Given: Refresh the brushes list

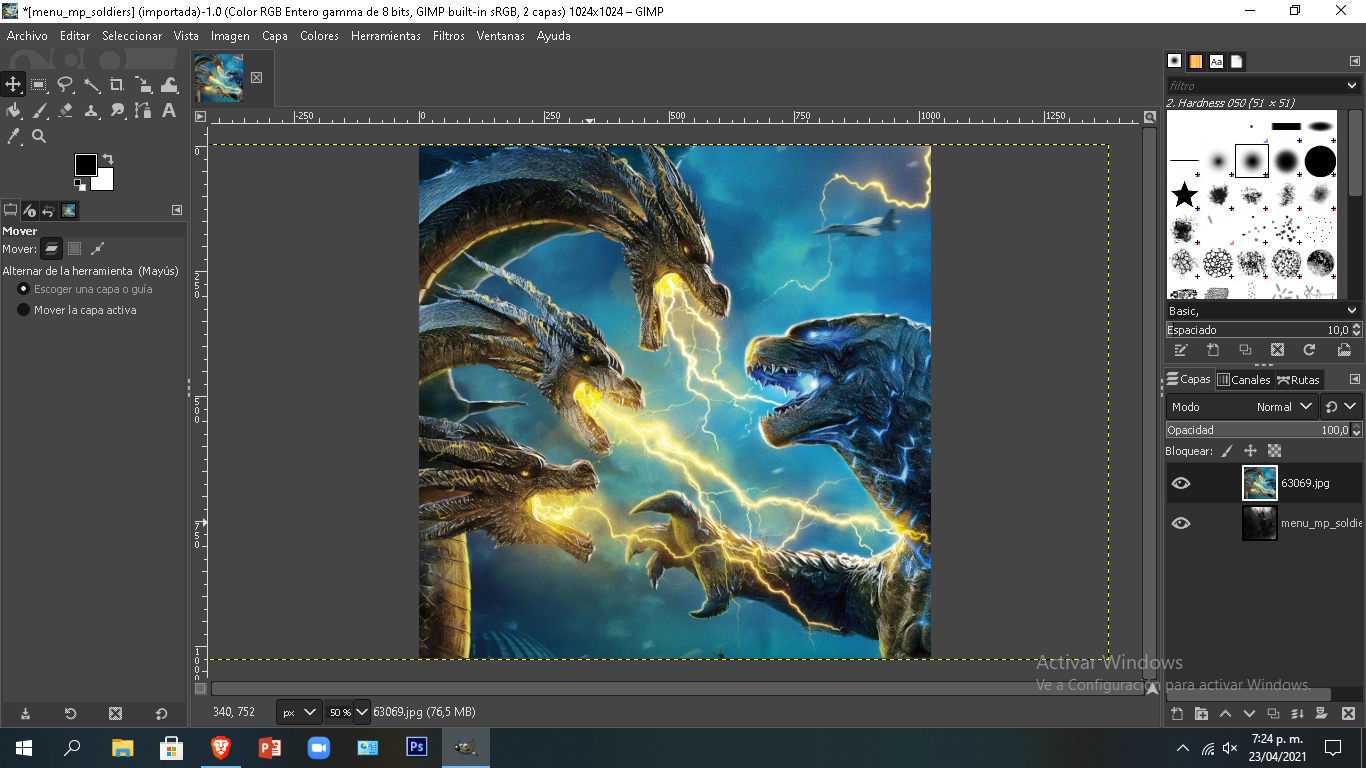Looking at the screenshot, I should tap(1309, 350).
